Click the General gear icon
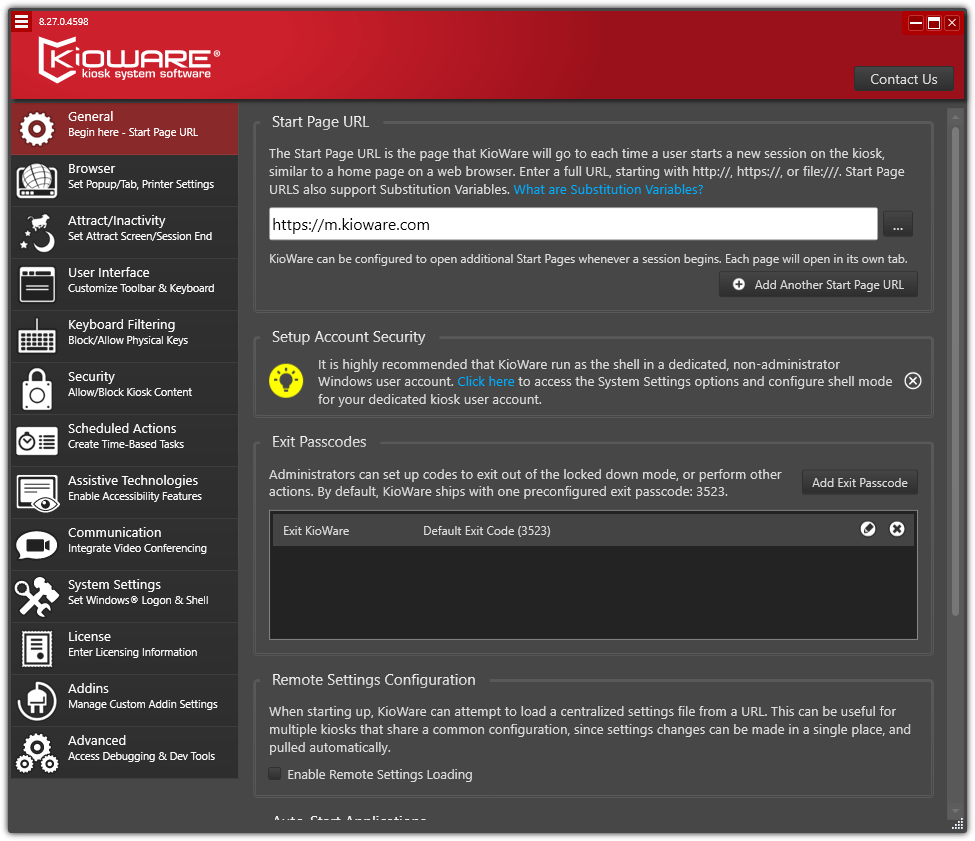Image resolution: width=975 pixels, height=841 pixels. (37, 129)
